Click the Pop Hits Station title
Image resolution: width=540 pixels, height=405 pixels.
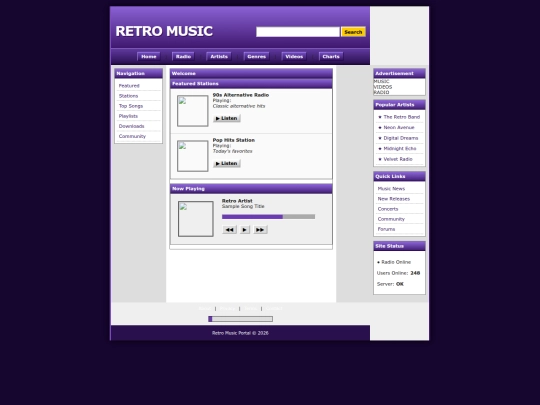click(233, 140)
